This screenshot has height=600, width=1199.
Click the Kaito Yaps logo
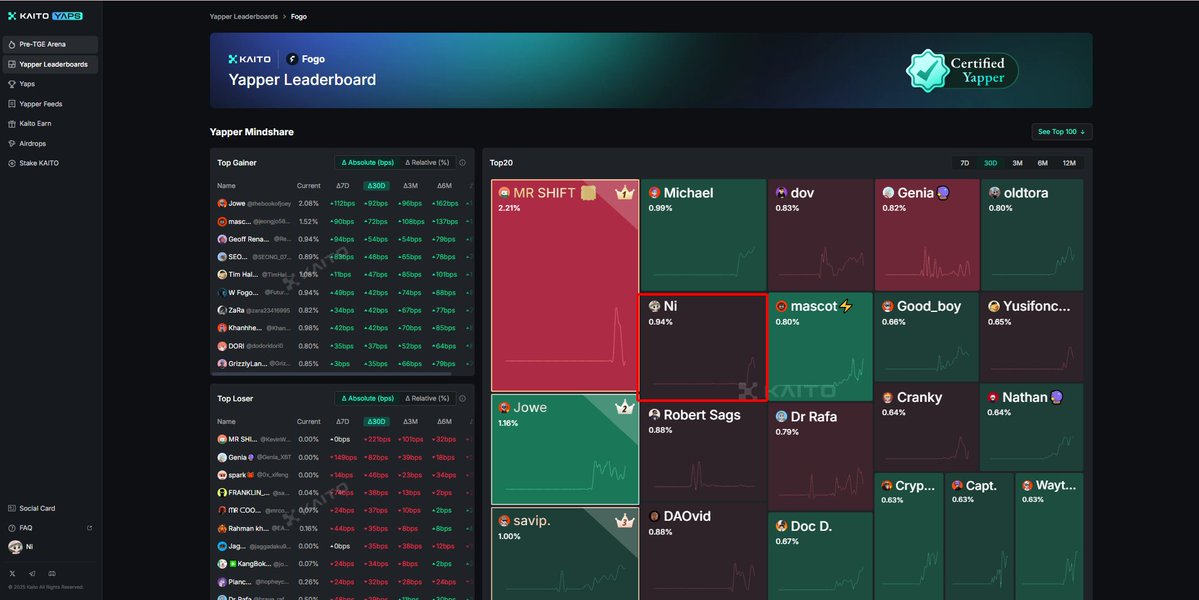coord(45,16)
